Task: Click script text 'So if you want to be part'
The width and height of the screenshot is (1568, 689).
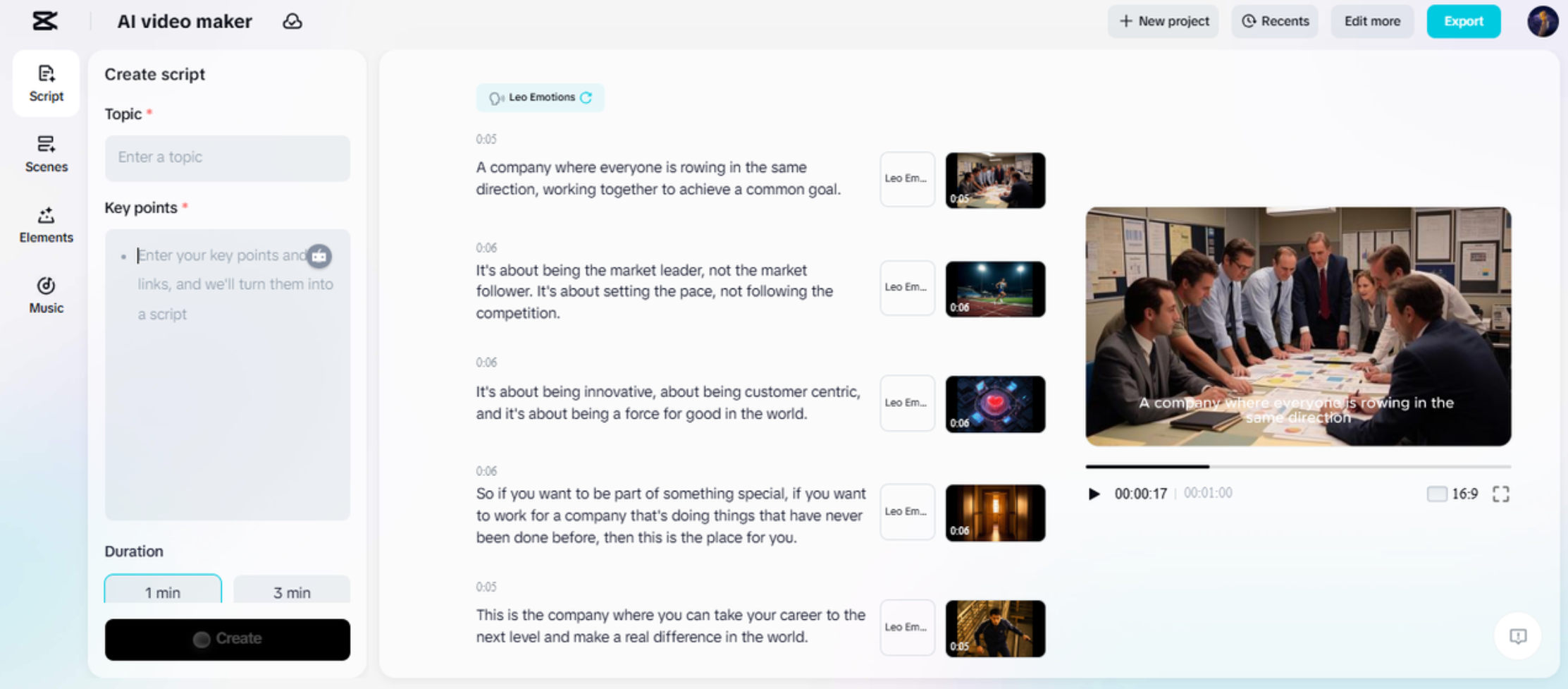Action: pos(670,516)
